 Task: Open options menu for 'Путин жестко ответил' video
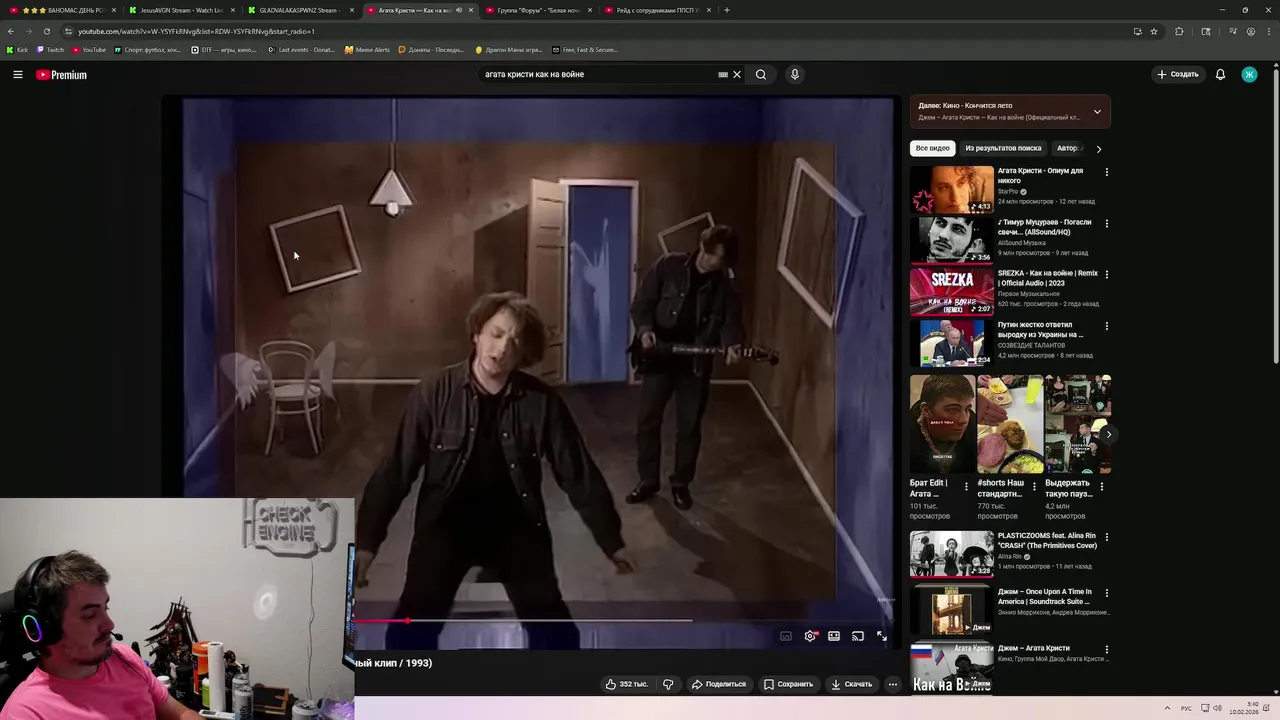(x=1106, y=326)
